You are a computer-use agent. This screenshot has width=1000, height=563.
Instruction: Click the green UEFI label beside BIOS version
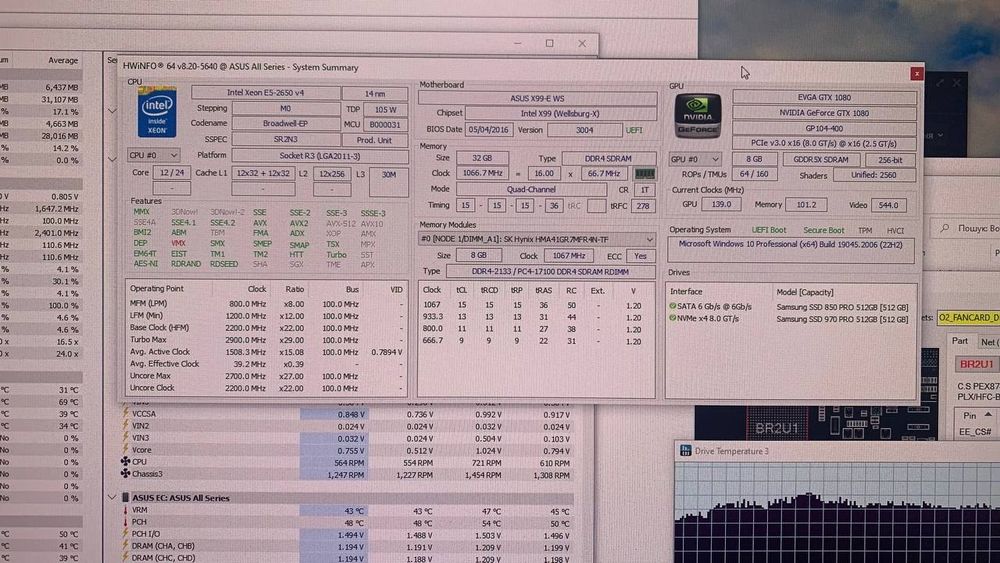(634, 130)
